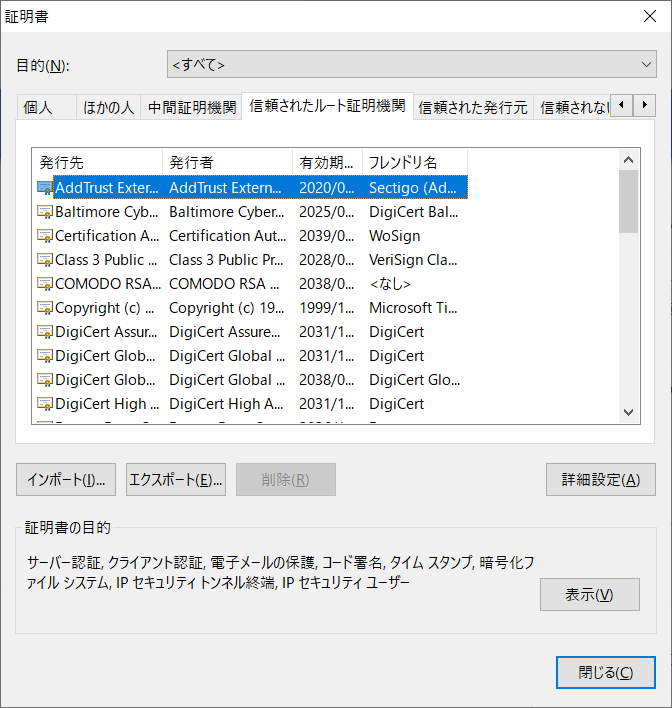The width and height of the screenshot is (672, 708).
Task: Click the list scrollbar up arrow
Action: 628,160
